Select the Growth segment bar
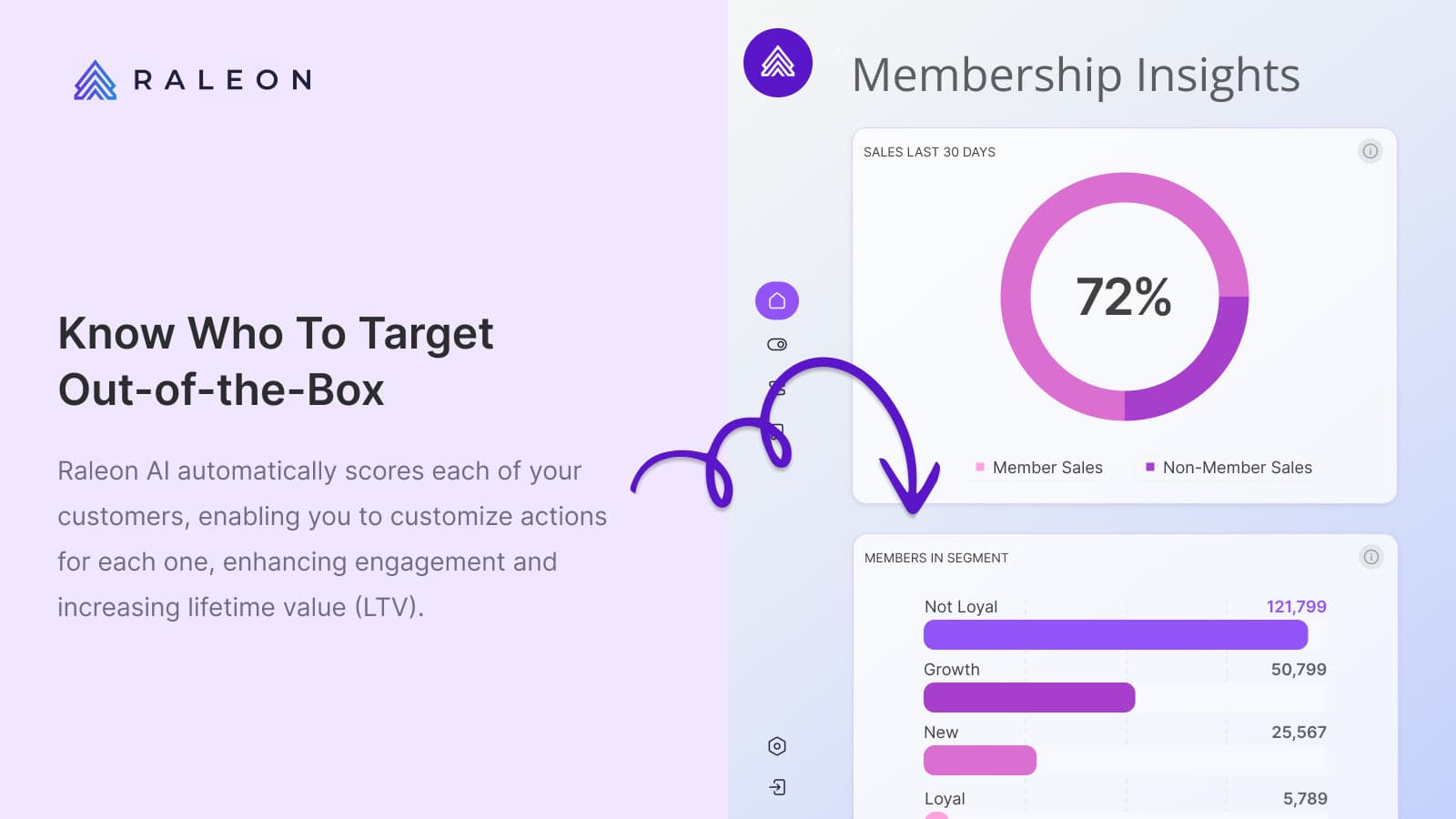This screenshot has width=1456, height=819. click(1028, 697)
